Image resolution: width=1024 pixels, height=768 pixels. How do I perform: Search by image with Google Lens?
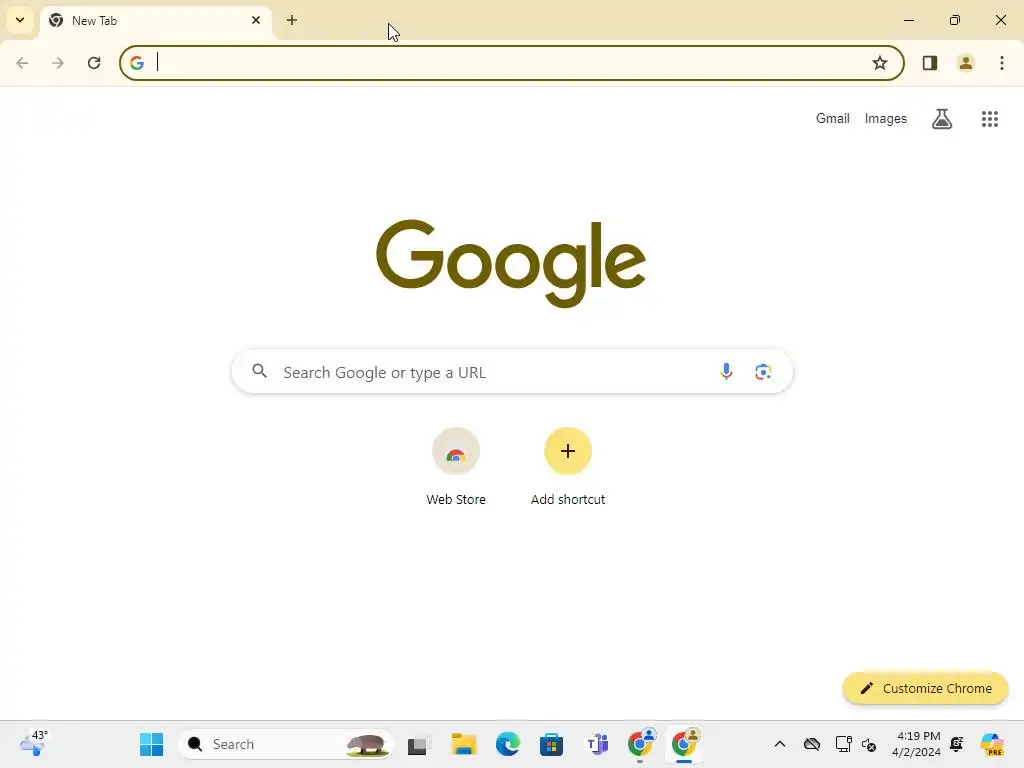pyautogui.click(x=763, y=372)
